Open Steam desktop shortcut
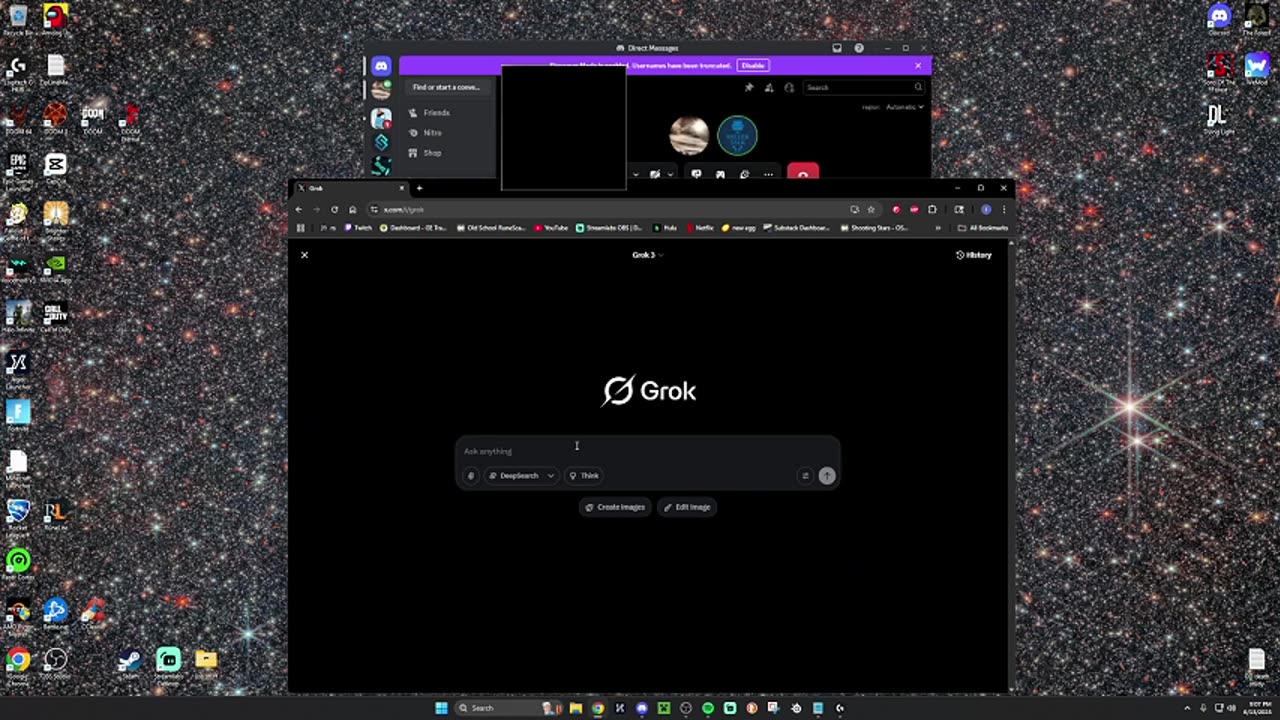 point(130,664)
